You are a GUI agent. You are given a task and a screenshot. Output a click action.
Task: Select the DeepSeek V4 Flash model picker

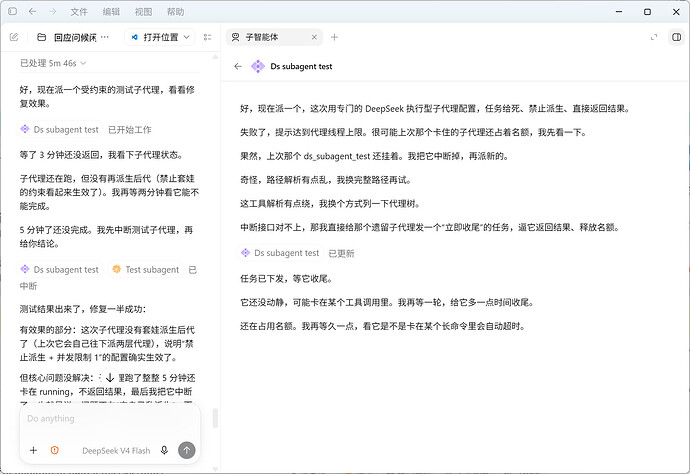click(116, 451)
